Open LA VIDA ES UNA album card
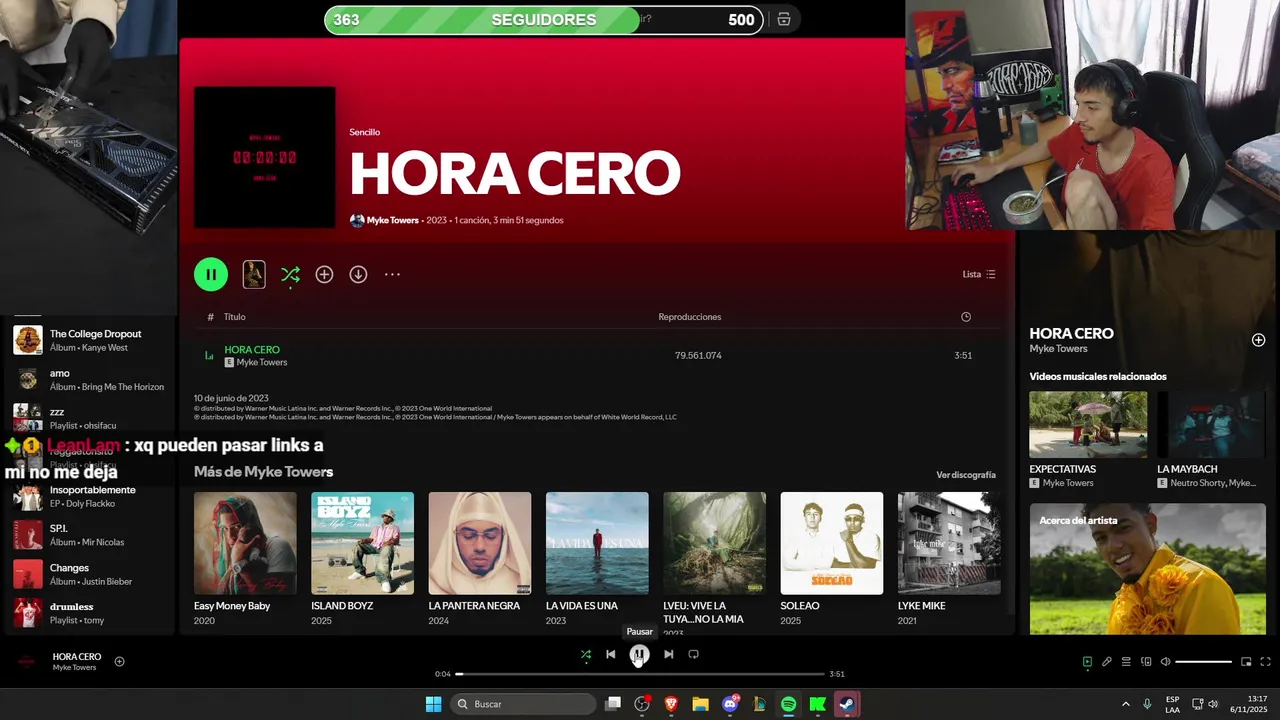The image size is (1280, 720). pyautogui.click(x=597, y=558)
